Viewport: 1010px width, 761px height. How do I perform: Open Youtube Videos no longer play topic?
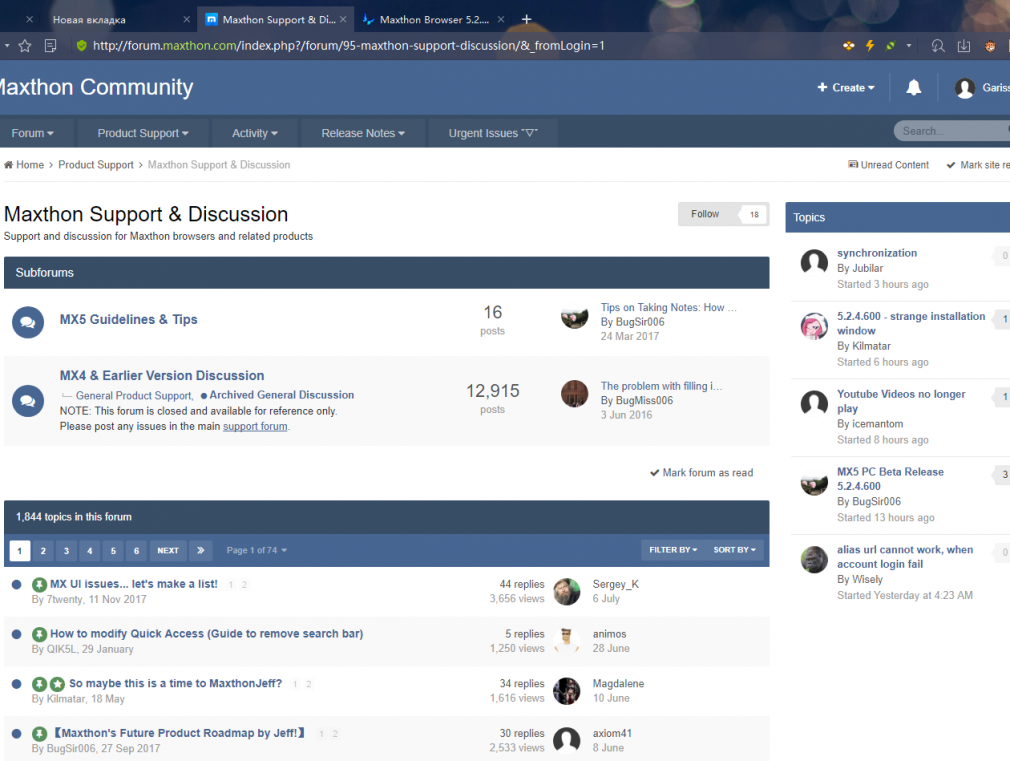(x=901, y=401)
